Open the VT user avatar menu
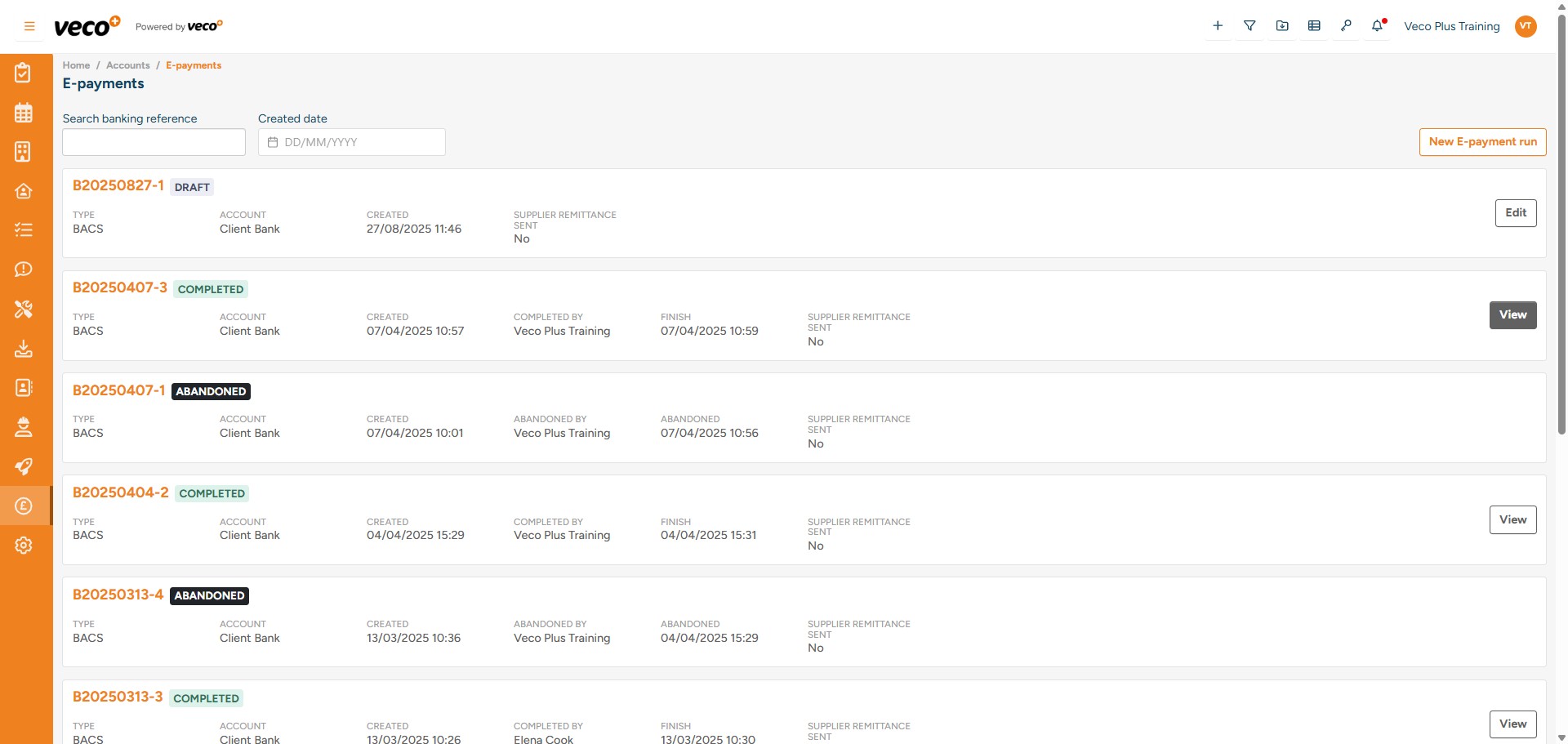Screen dimensions: 1568x744 pyautogui.click(x=1526, y=25)
